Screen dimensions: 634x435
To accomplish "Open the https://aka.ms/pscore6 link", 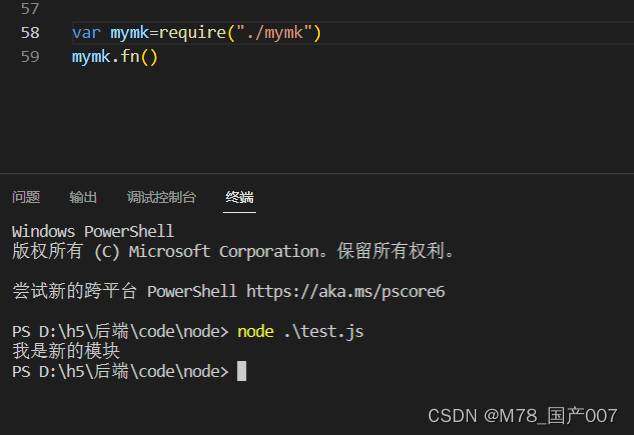I will (346, 291).
